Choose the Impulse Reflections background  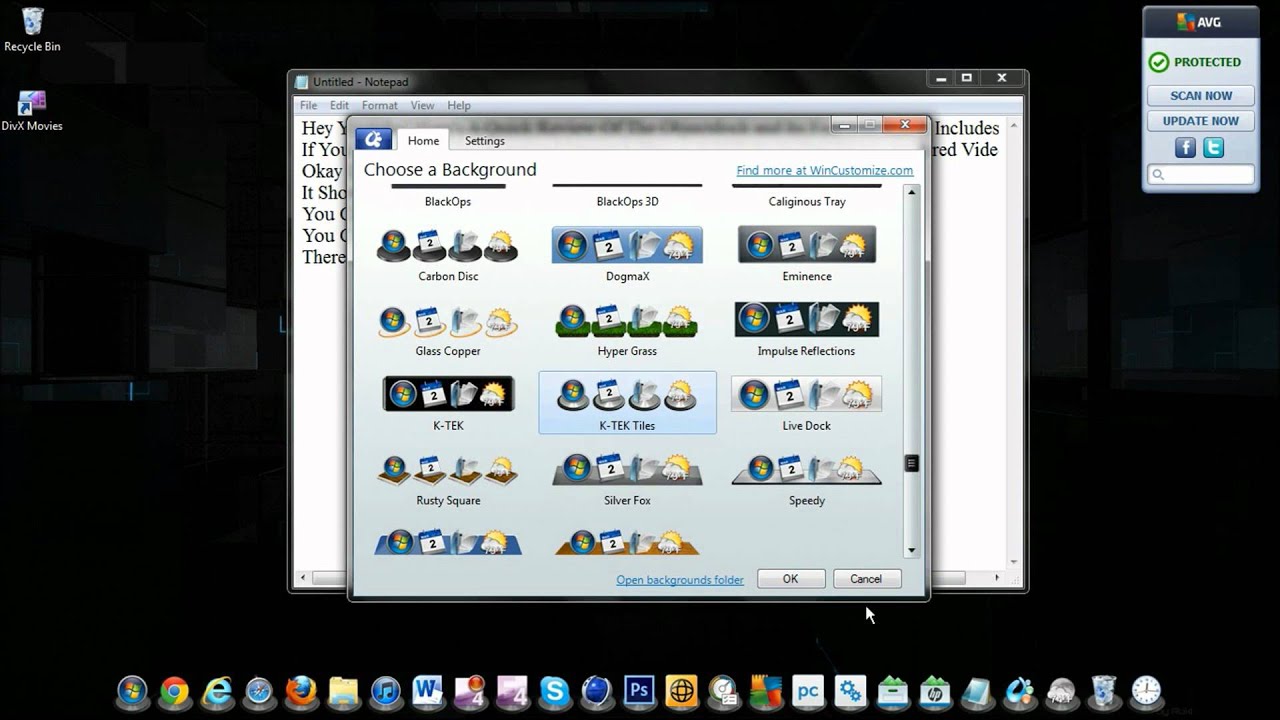(x=807, y=329)
